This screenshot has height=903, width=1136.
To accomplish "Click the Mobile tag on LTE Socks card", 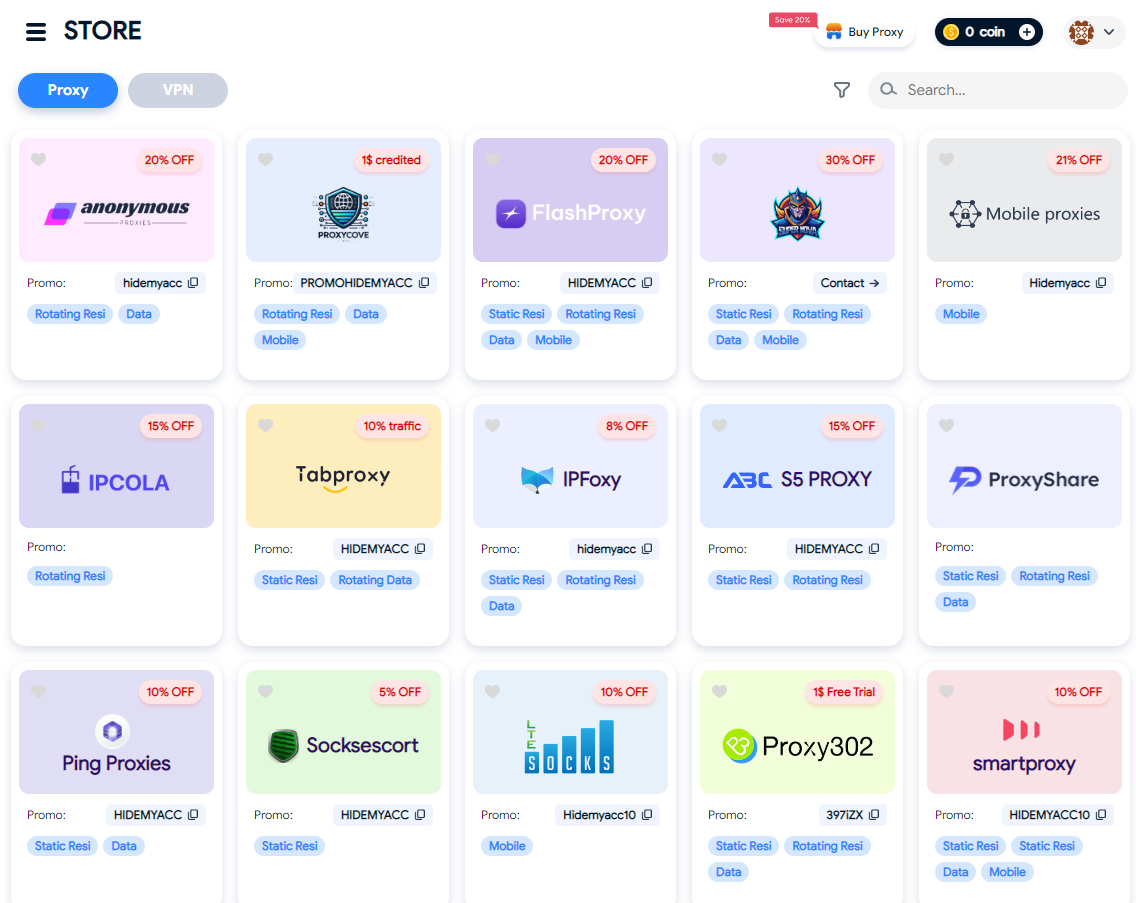I will tap(506, 846).
